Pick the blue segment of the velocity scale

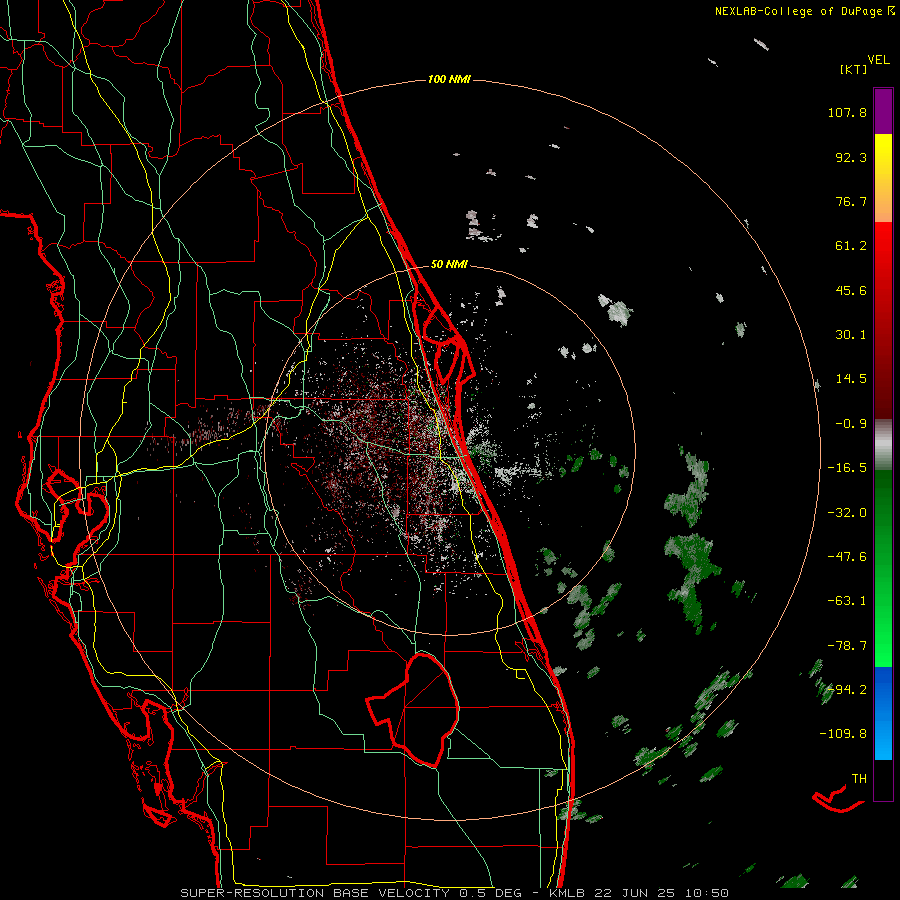[x=883, y=713]
